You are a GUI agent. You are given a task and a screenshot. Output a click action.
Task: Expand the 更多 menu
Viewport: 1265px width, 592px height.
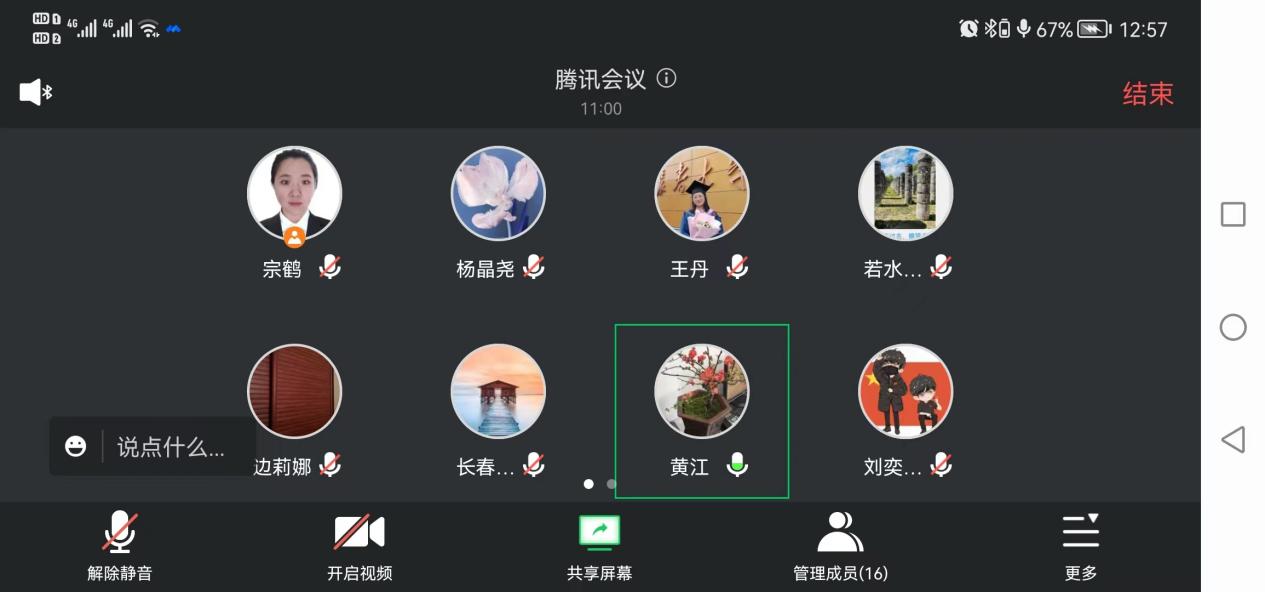click(x=1081, y=546)
